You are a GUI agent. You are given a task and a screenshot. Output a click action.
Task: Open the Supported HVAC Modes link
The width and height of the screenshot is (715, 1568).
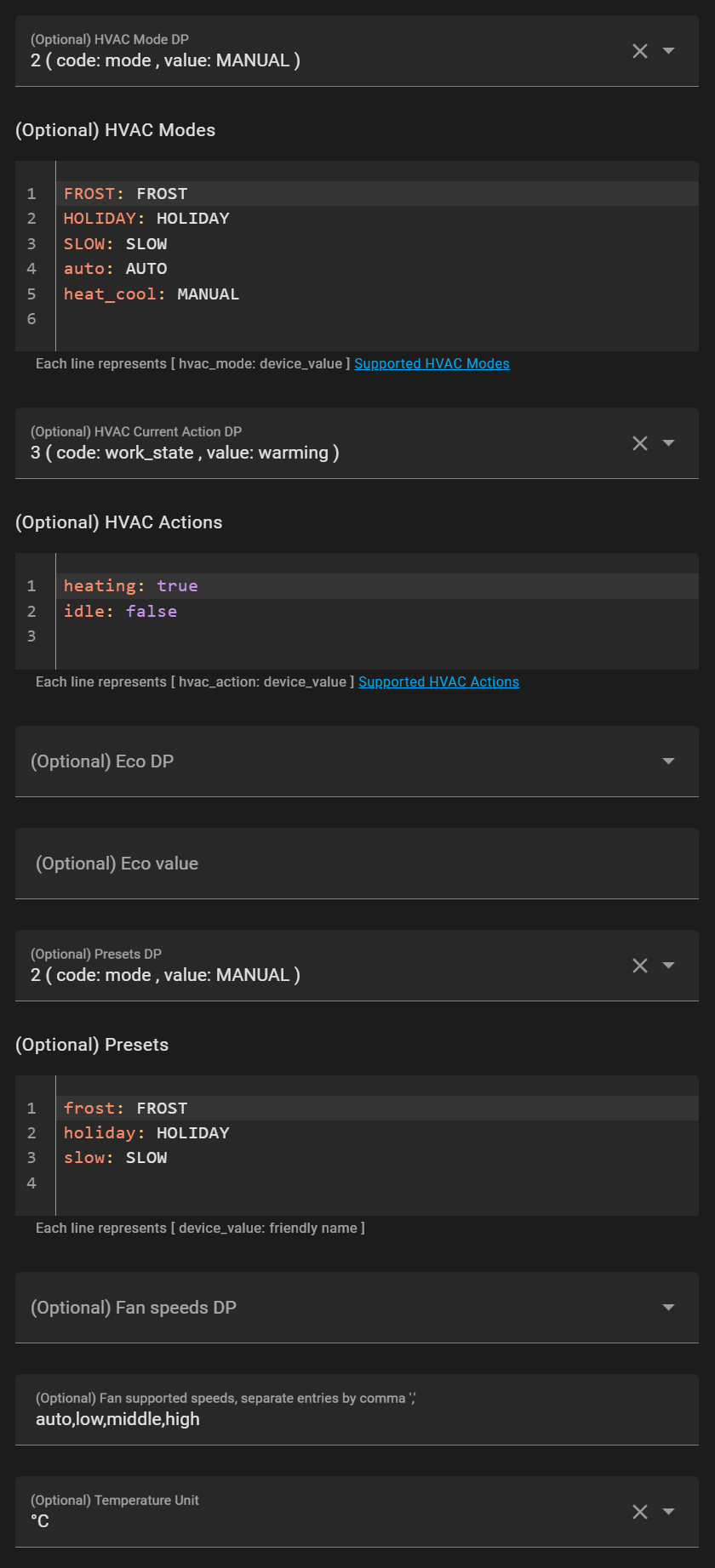(x=432, y=364)
